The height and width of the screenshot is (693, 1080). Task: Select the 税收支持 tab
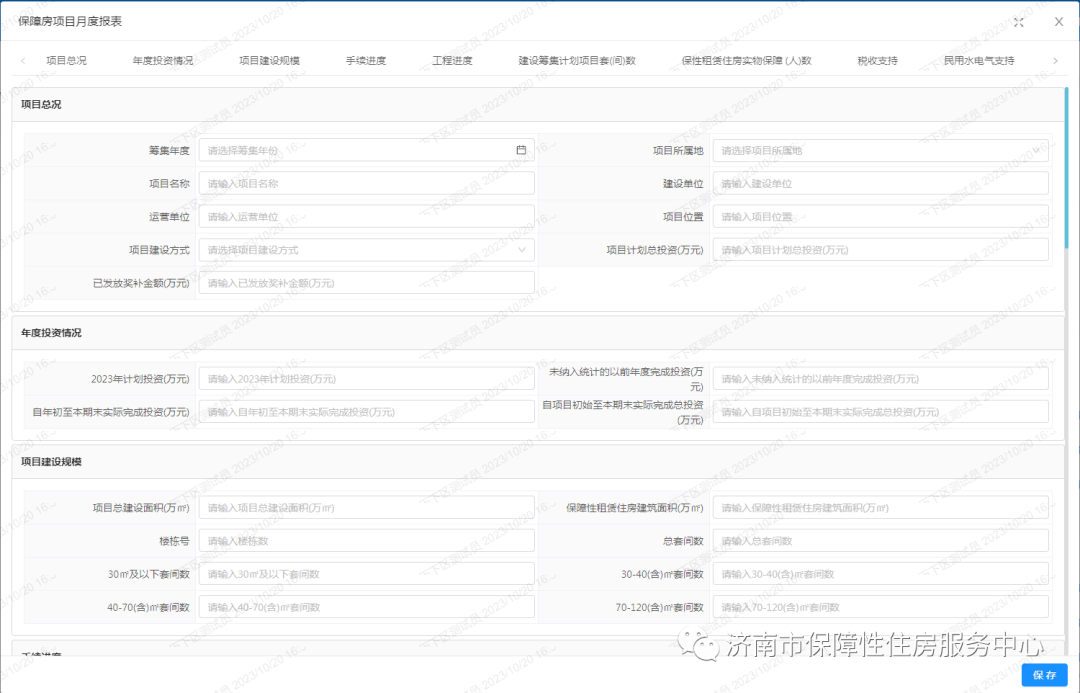point(878,60)
